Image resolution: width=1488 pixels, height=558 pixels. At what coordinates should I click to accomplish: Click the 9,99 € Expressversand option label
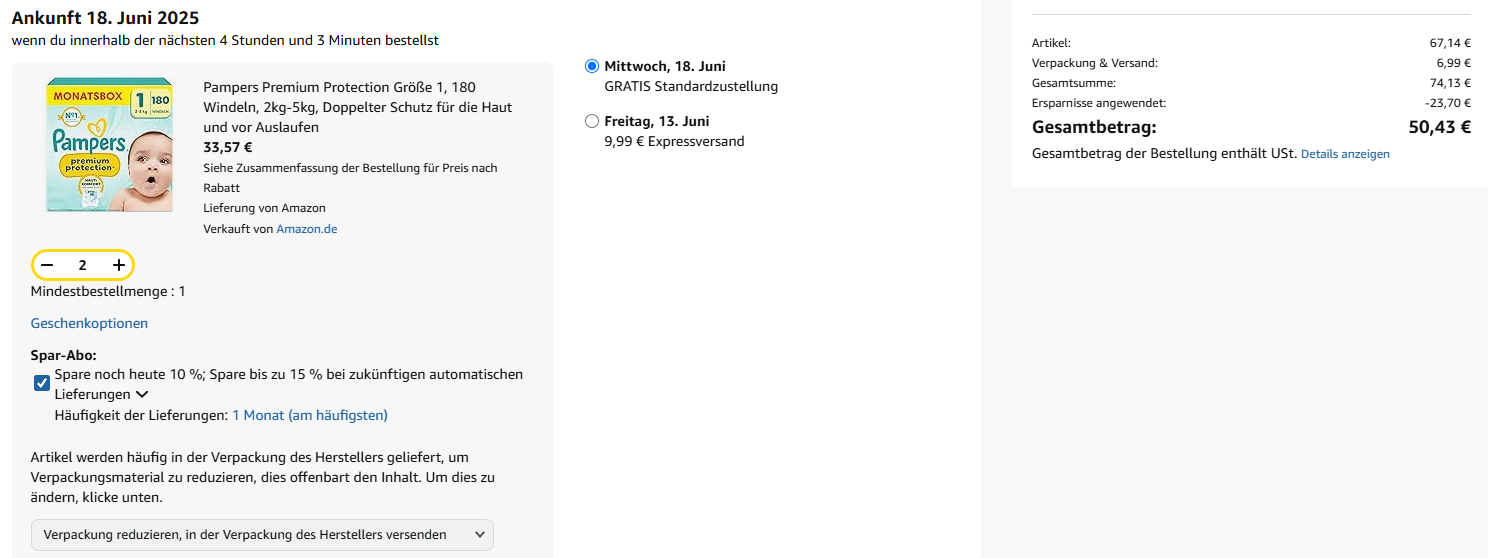tap(674, 141)
